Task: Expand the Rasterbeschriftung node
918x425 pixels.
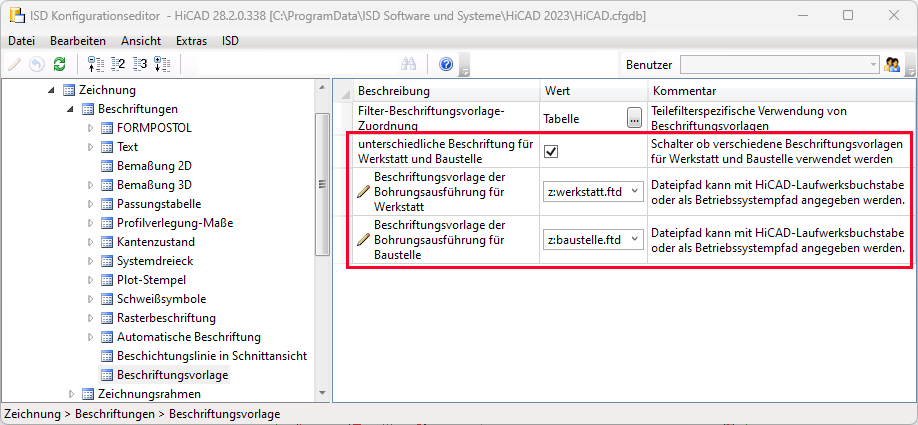Action: click(x=90, y=318)
